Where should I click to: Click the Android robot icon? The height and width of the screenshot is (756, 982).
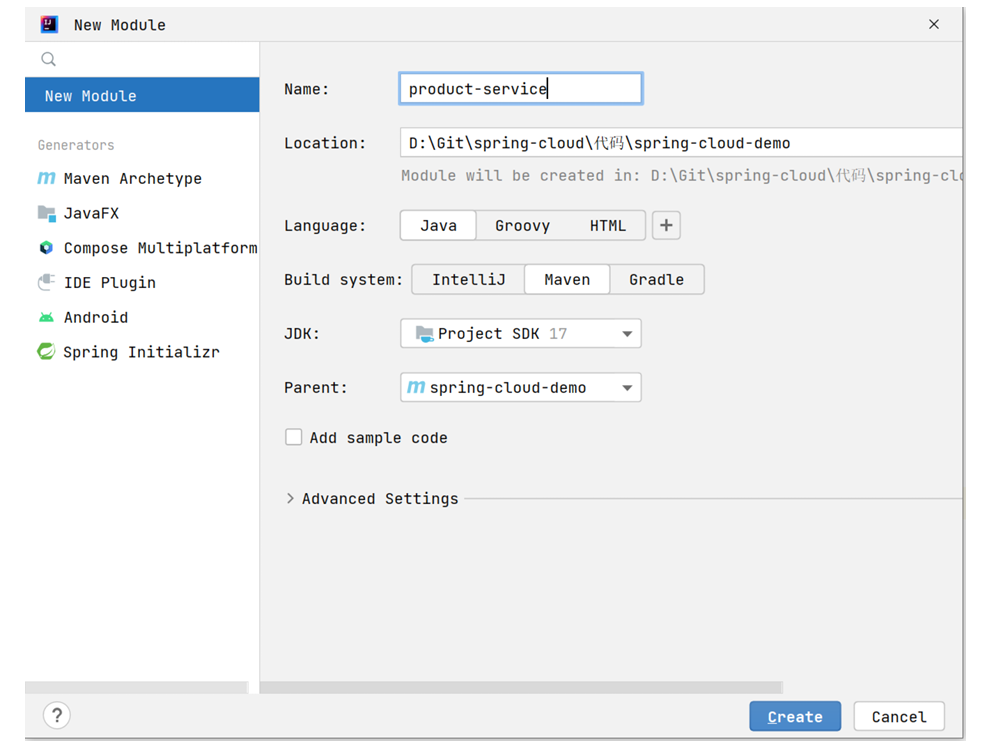(x=46, y=318)
